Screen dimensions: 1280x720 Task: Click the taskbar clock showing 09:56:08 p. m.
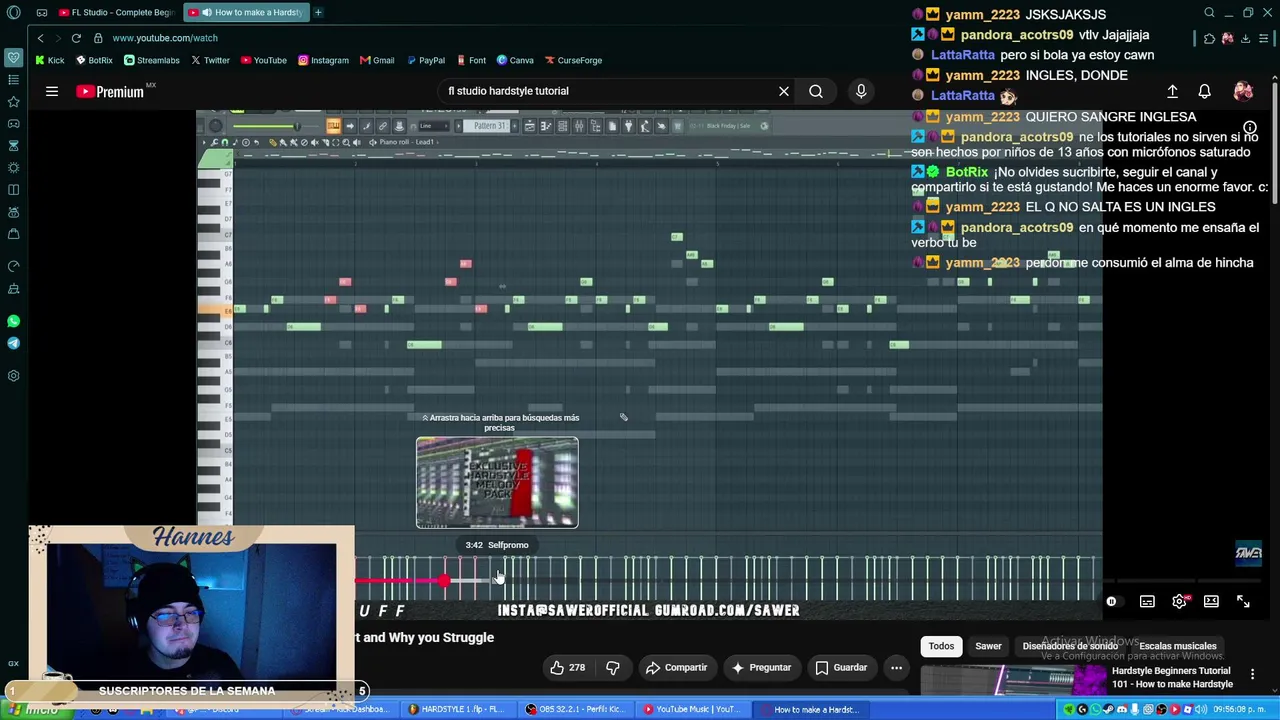[1238, 710]
